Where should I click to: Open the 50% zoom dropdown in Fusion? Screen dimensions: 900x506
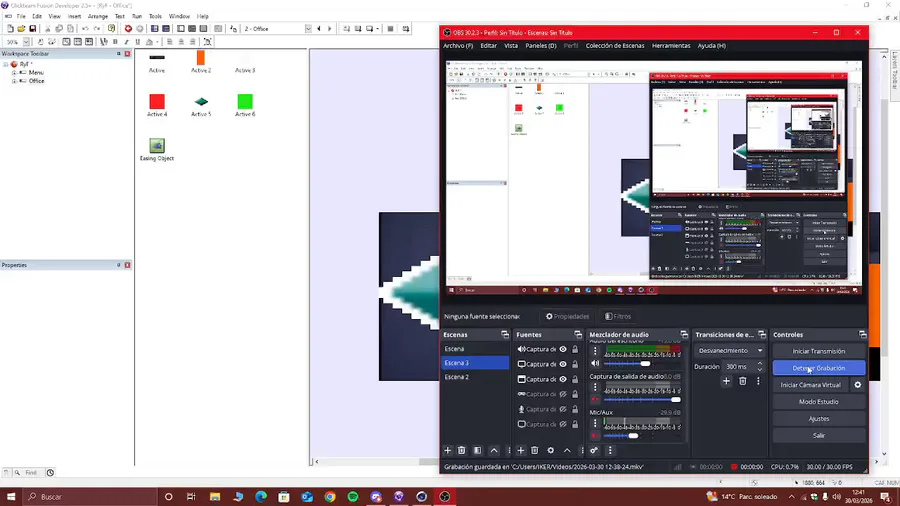(26, 42)
